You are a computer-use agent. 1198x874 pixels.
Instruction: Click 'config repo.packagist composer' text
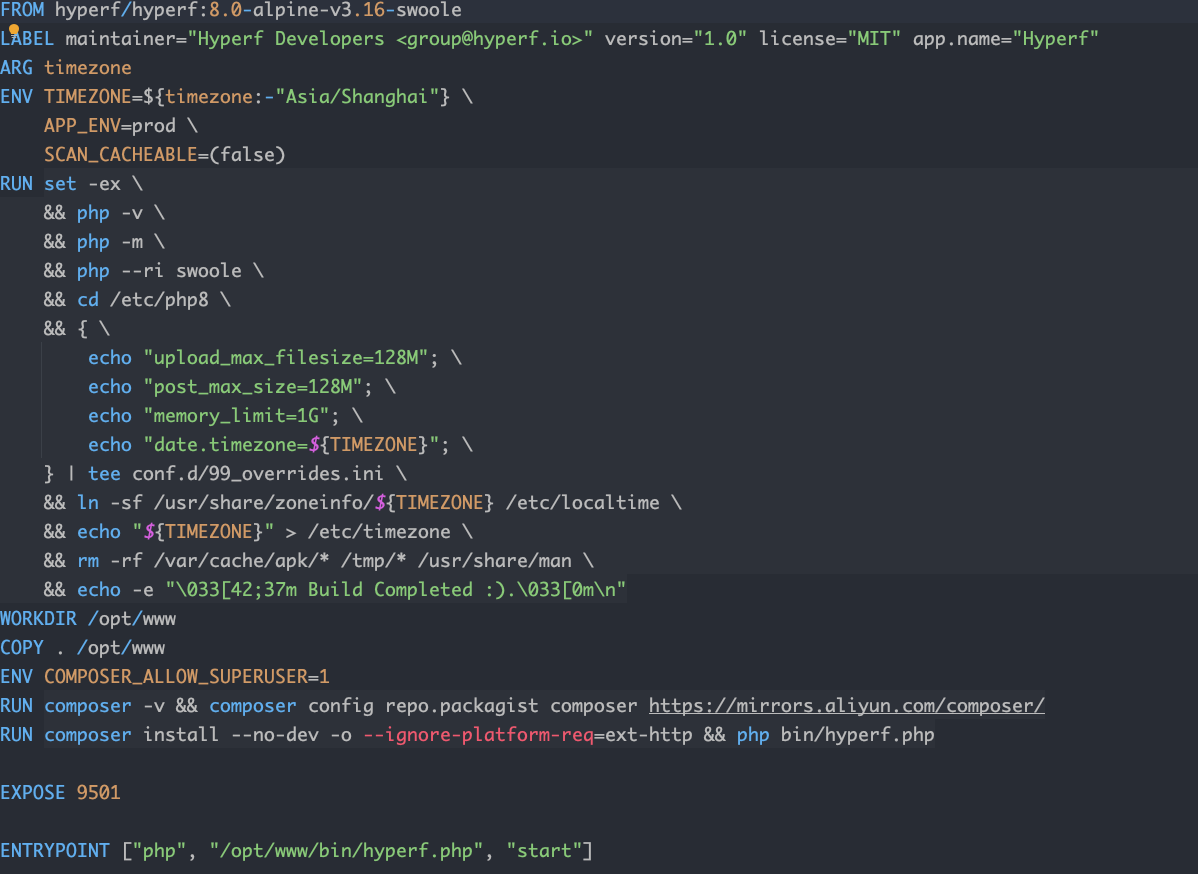pyautogui.click(x=472, y=707)
